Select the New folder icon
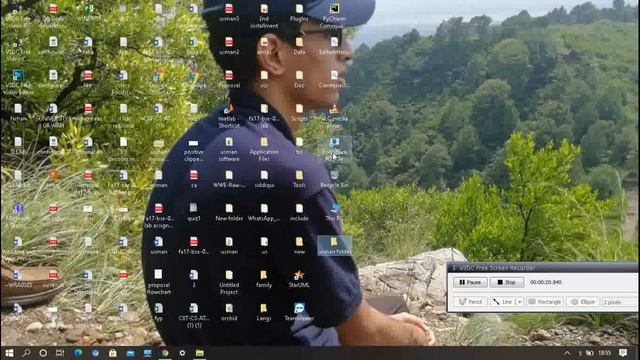640x360 pixels. (x=229, y=213)
